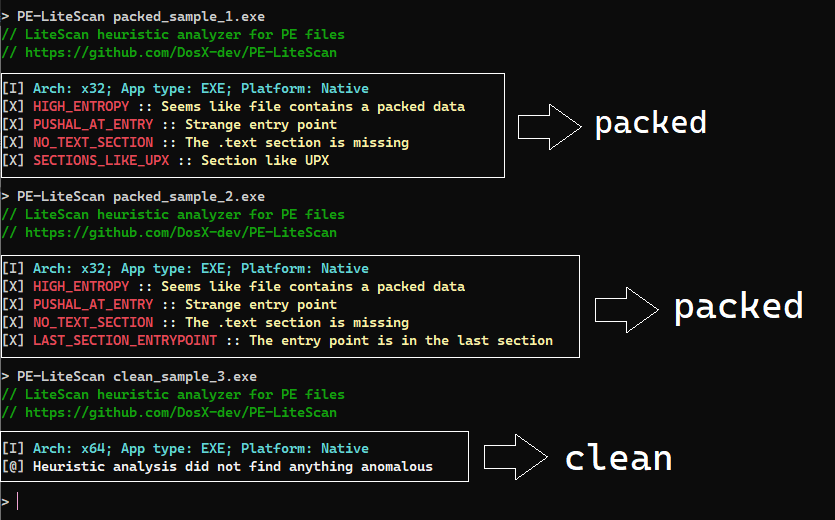Click the [X] marker before SECTIONS_LIKE_UPX
The height and width of the screenshot is (520, 835).
(x=13, y=161)
